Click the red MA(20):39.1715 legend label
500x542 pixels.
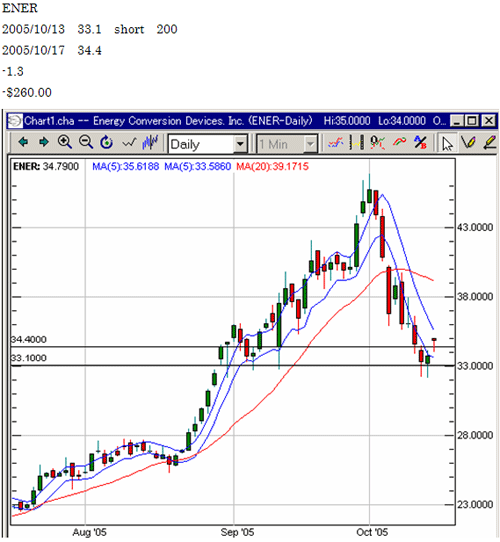(272, 167)
